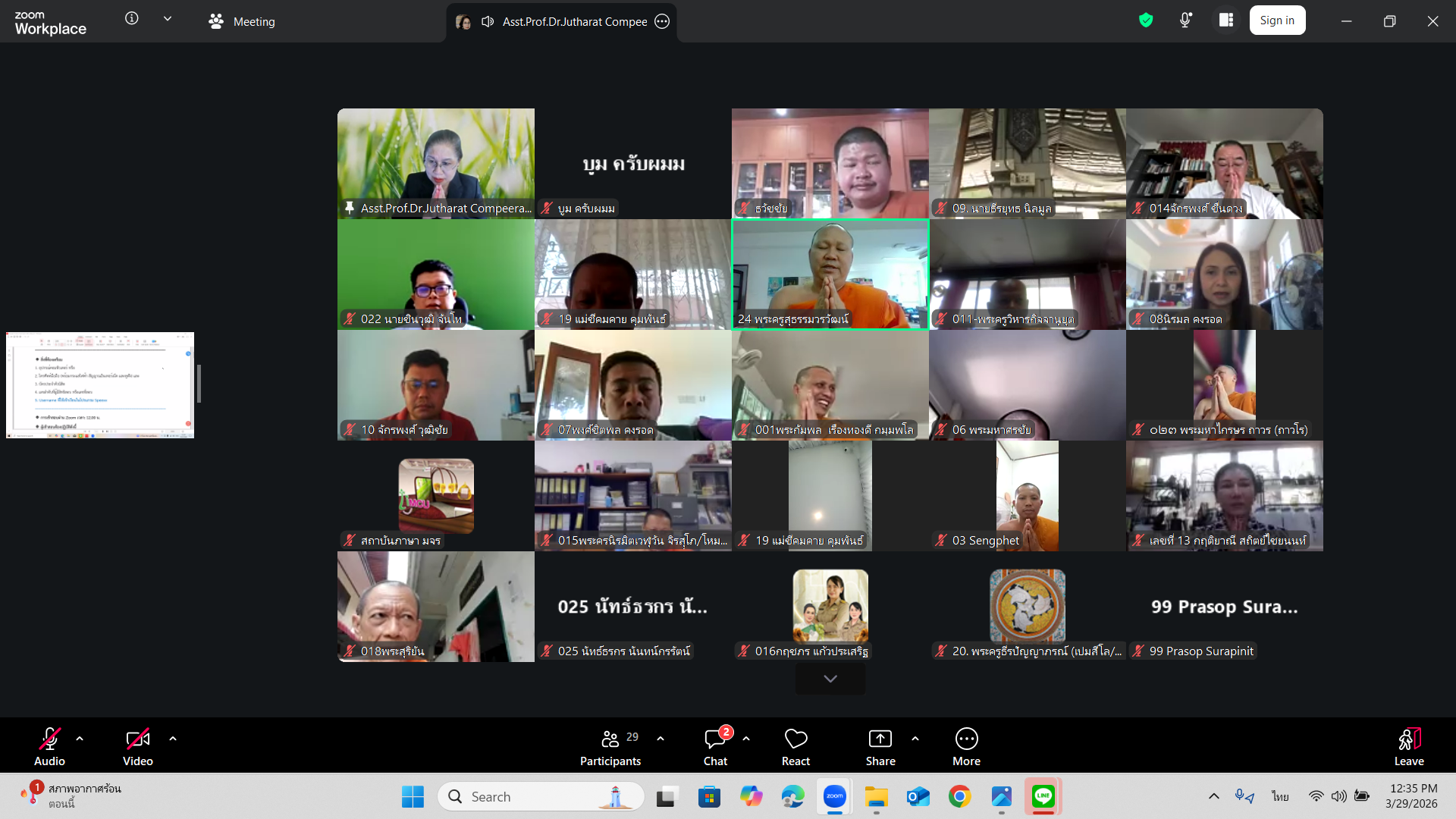Open Asst.Prof.Dr.Jutharat Compee tab options
Screen dimensions: 1456x819
[x=662, y=21]
